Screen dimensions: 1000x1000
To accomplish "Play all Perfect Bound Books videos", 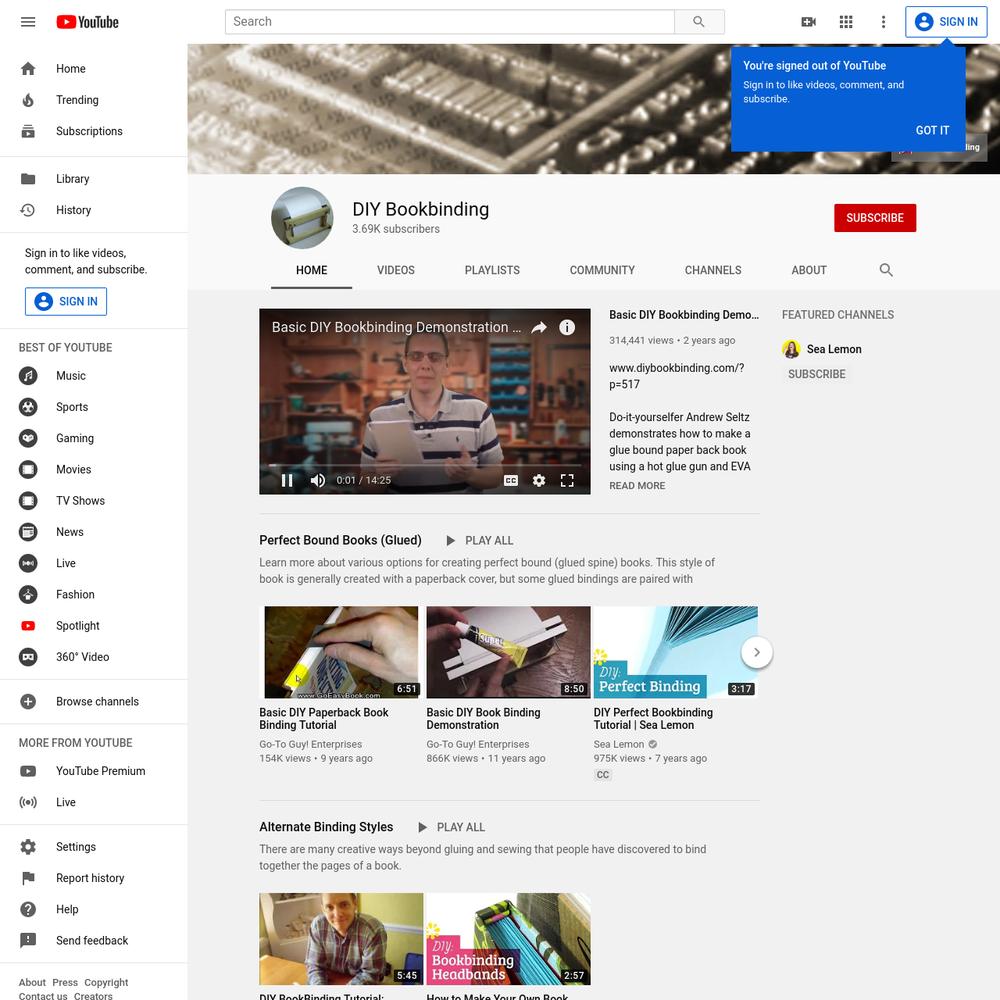I will [480, 541].
